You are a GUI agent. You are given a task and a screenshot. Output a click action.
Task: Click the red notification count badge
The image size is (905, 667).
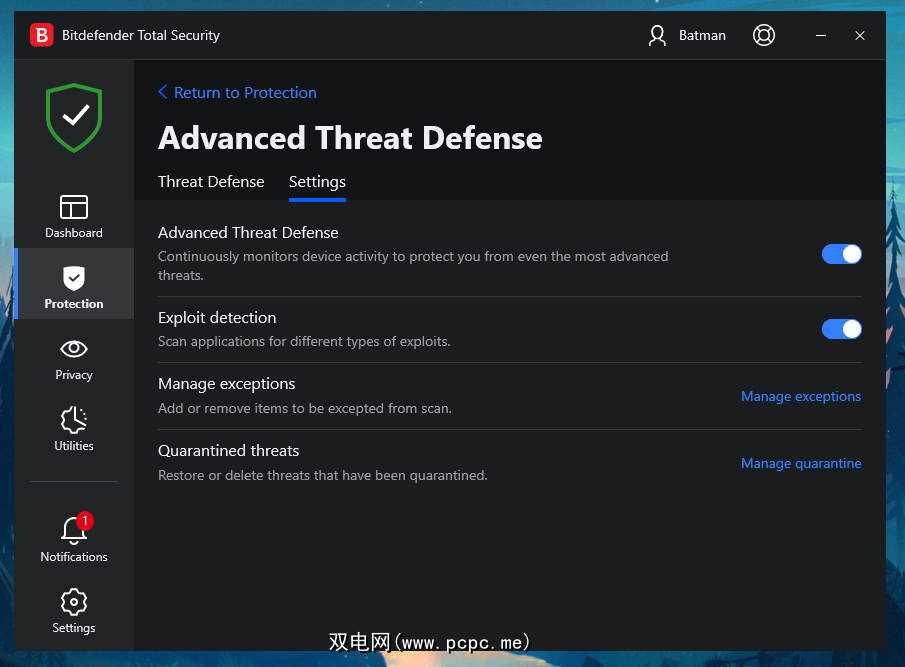tap(85, 520)
